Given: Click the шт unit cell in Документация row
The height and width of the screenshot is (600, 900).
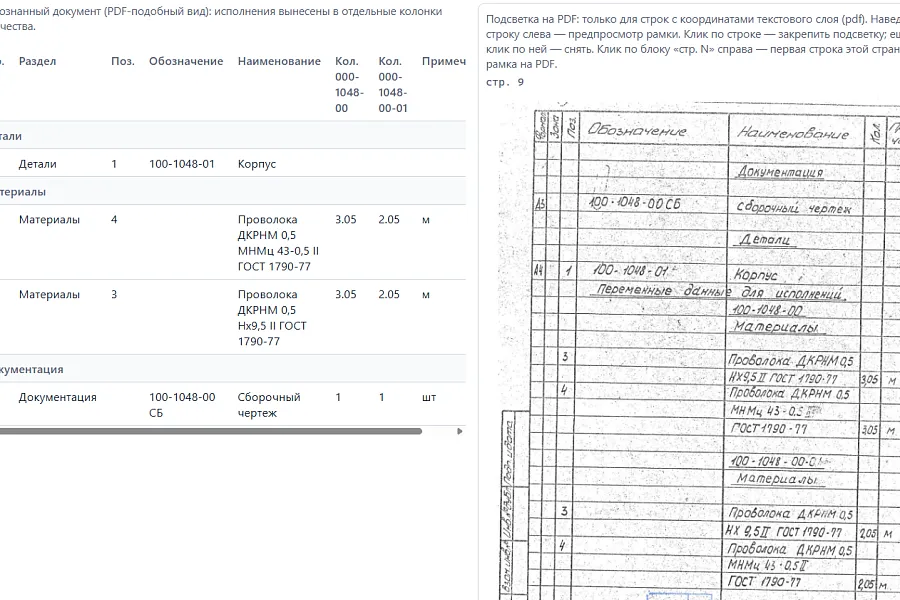Looking at the screenshot, I should coord(429,397).
